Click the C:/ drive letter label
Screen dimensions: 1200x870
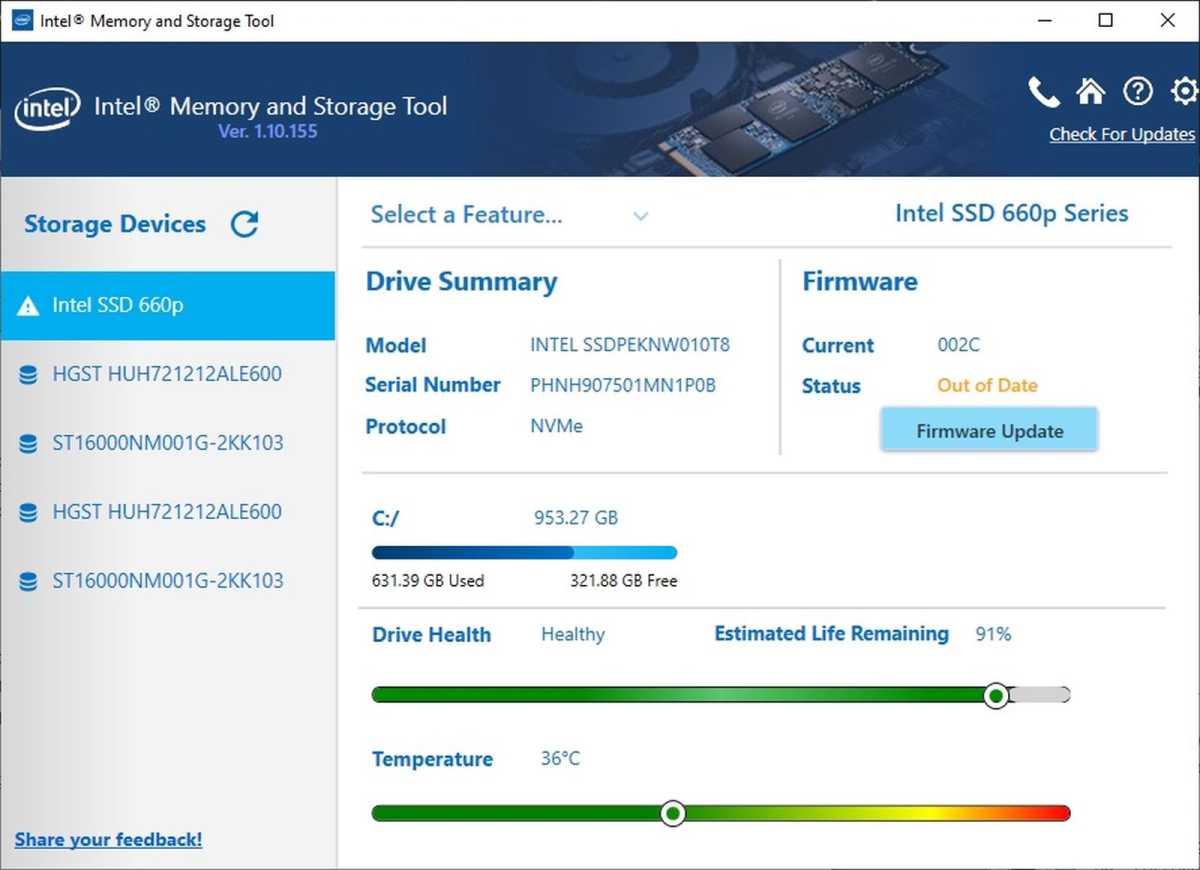(x=385, y=519)
